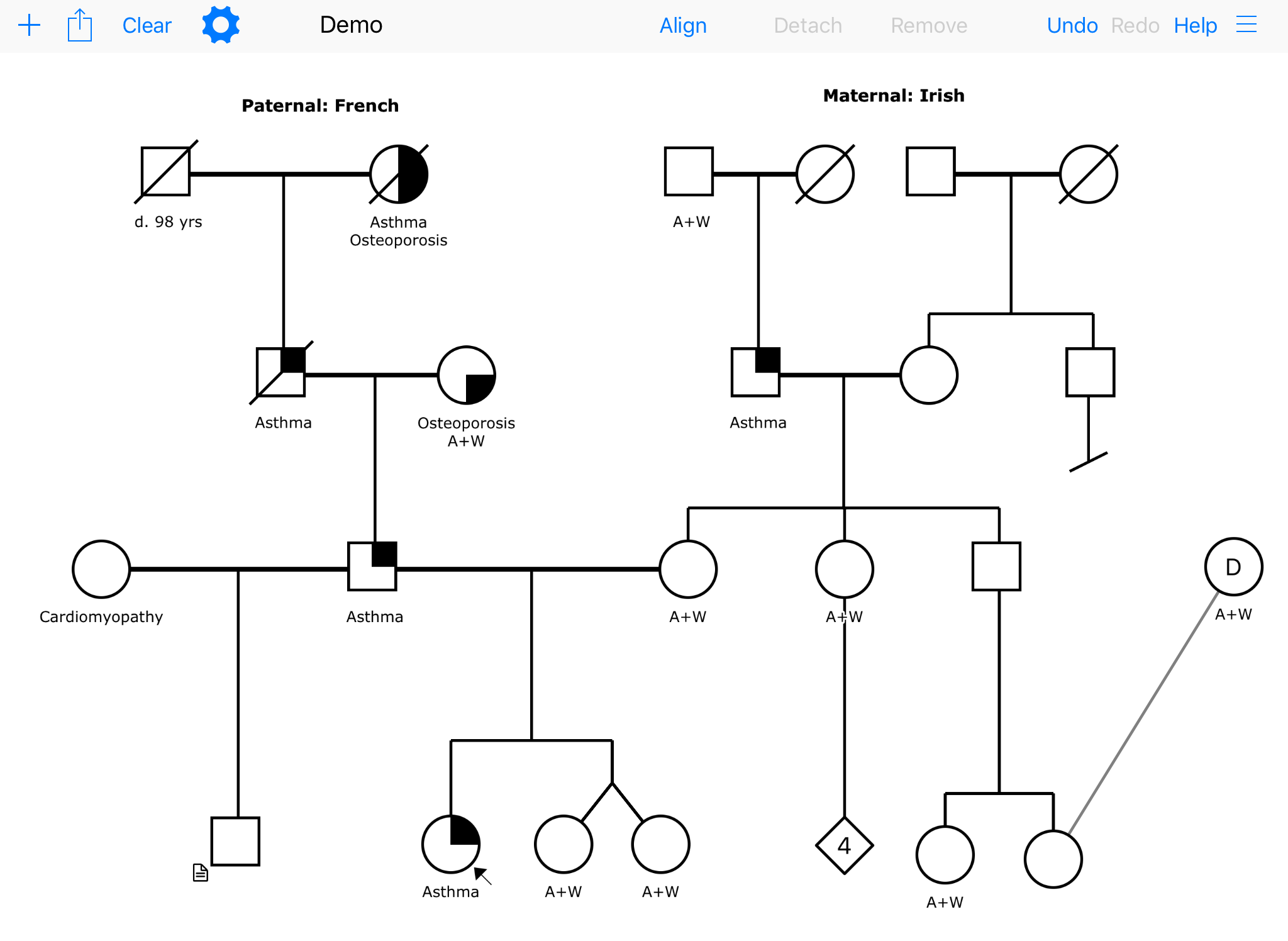Open the Help menu
Screen dimensions: 1288x941
(x=1195, y=26)
